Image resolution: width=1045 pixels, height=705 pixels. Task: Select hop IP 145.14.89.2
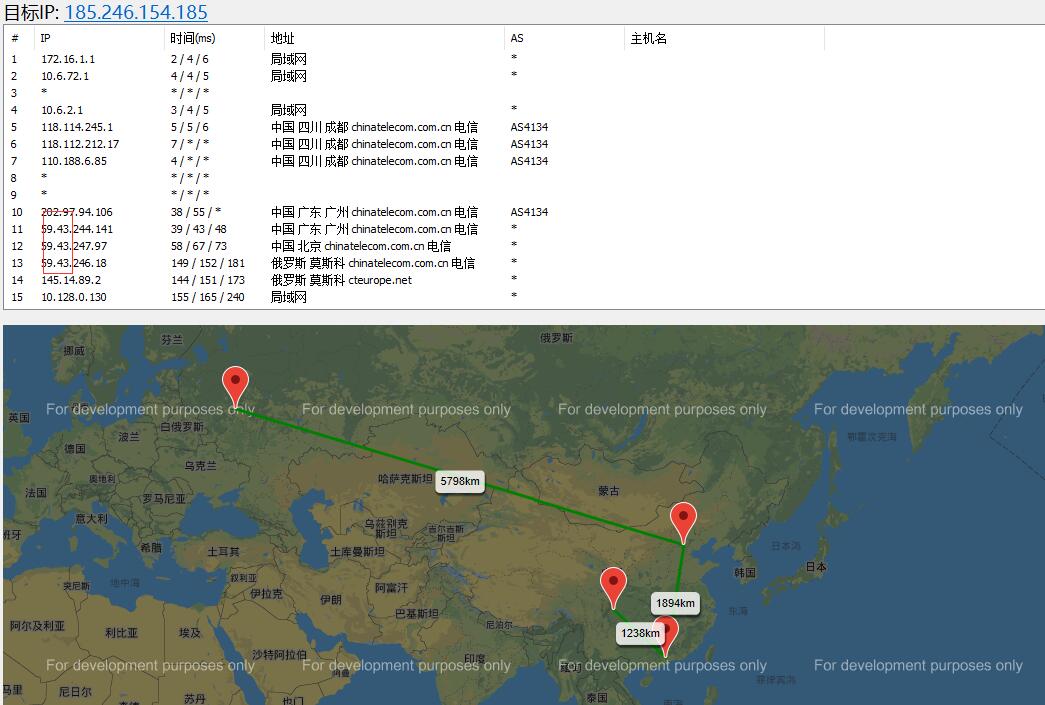click(71, 280)
